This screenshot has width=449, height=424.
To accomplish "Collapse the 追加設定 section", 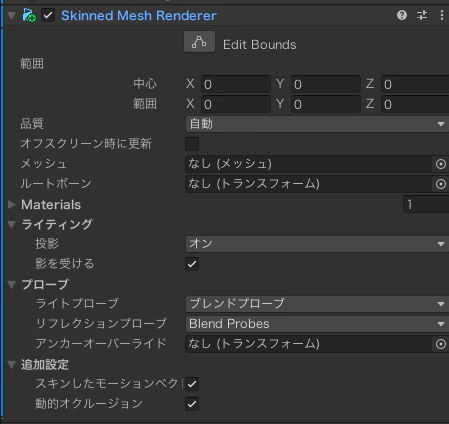I will point(11,364).
